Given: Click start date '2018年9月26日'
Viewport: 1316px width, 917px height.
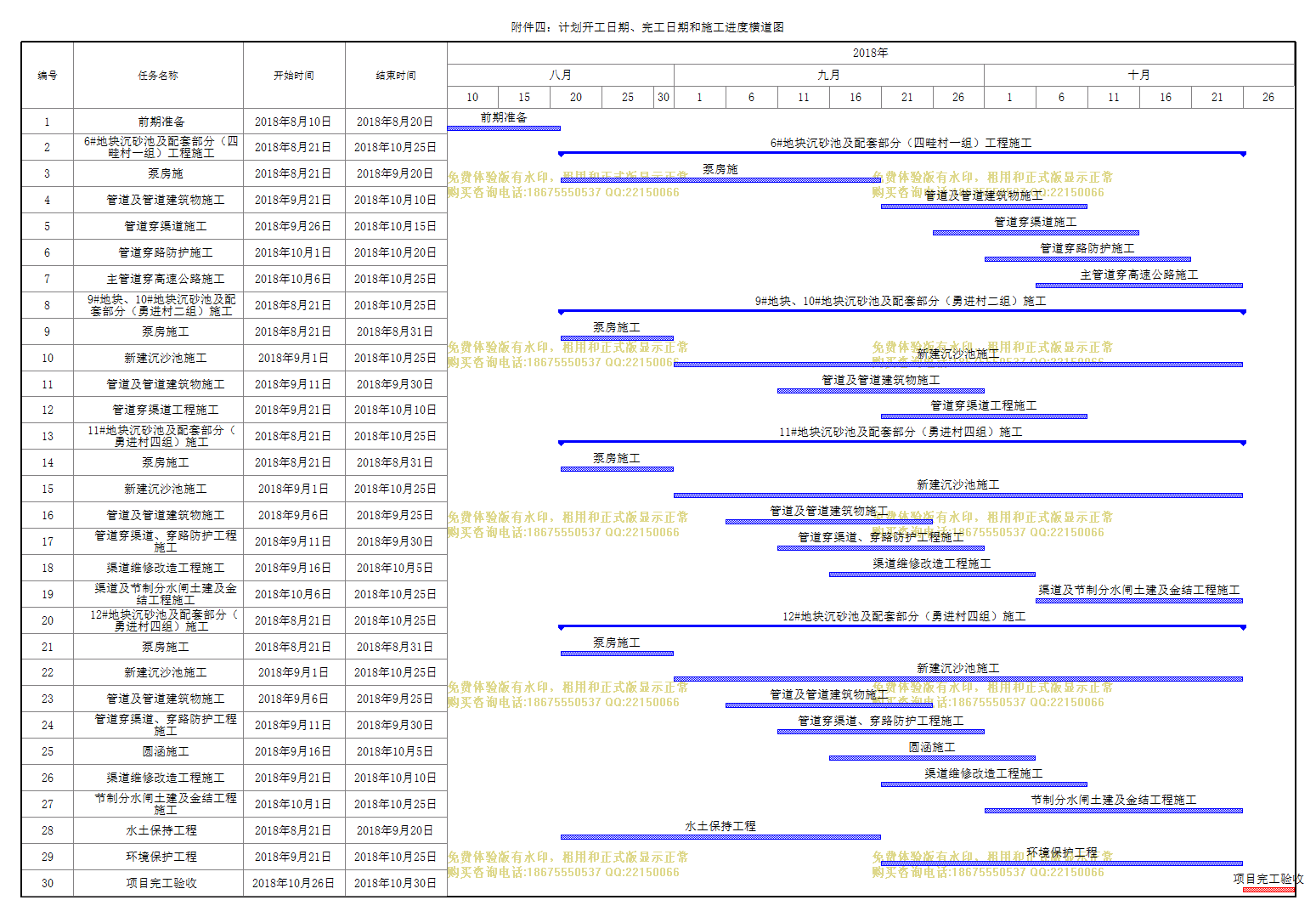Looking at the screenshot, I should (x=294, y=226).
